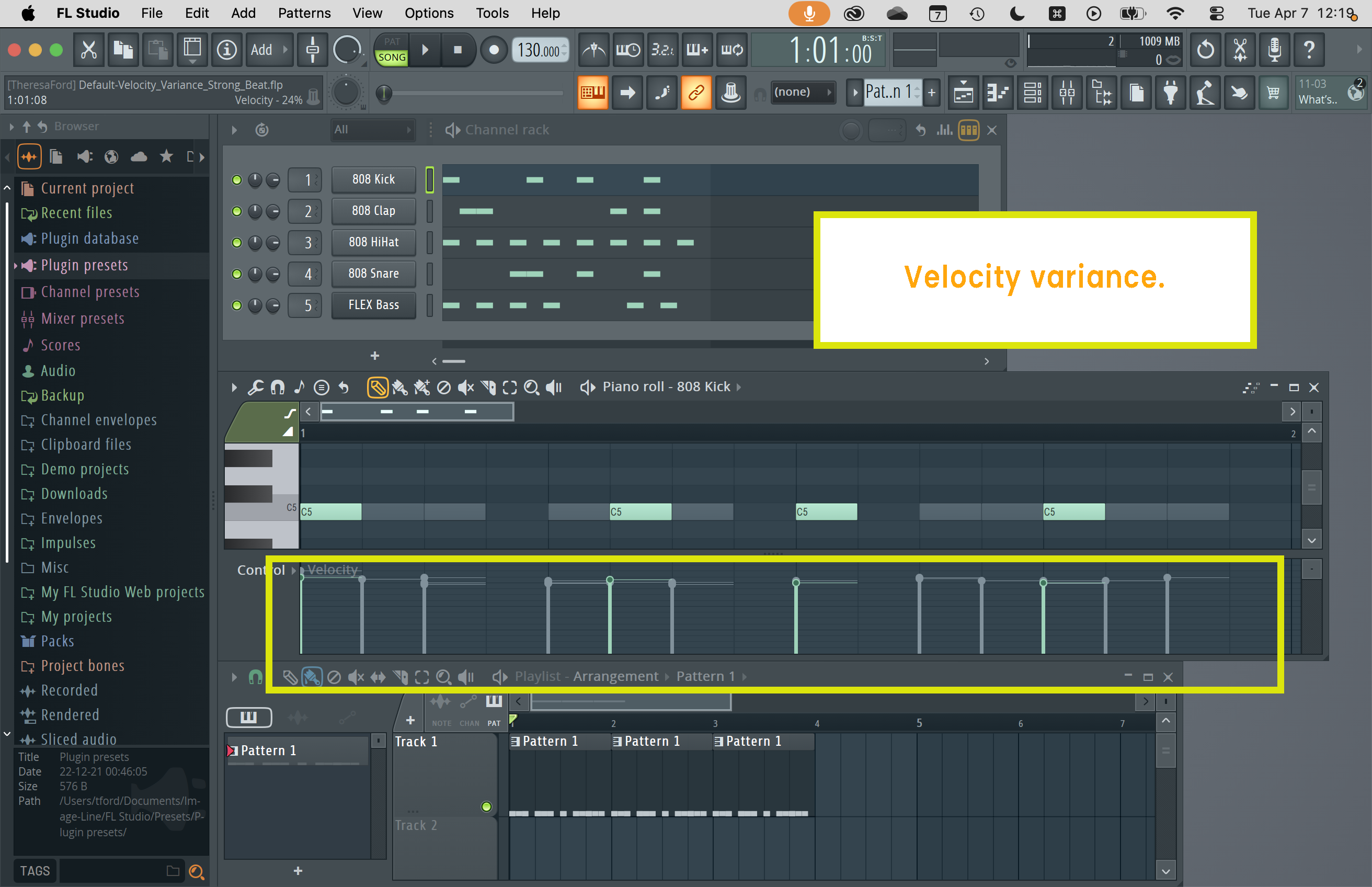Click the 808 HiHat channel button

373,243
